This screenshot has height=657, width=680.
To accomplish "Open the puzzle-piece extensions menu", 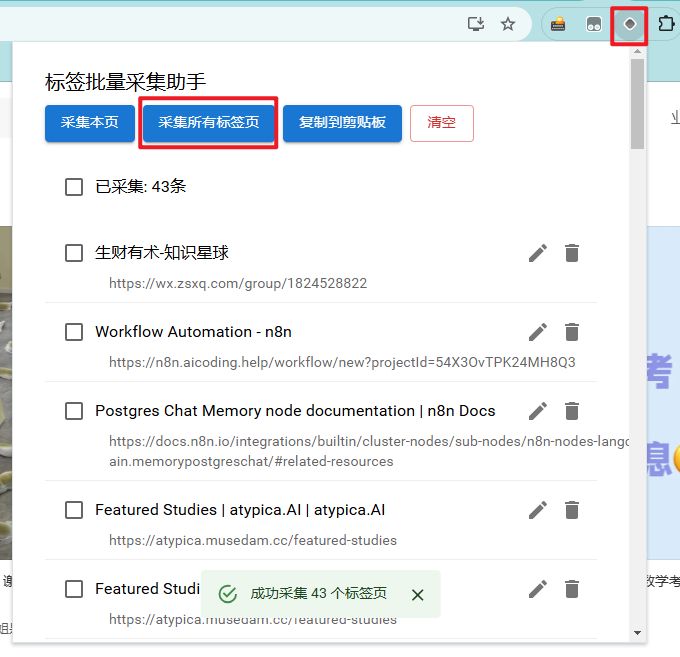I will [x=666, y=24].
